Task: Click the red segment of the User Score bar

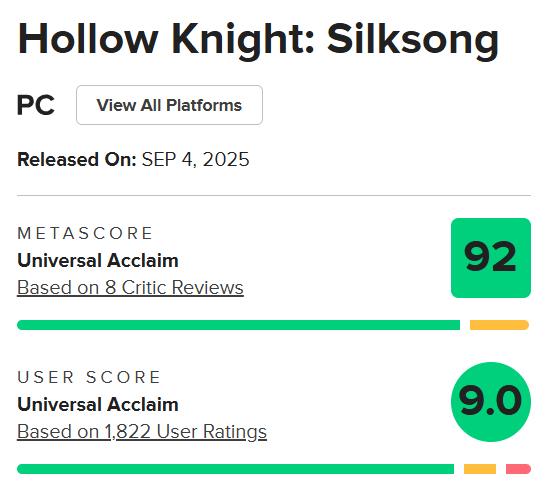Action: pyautogui.click(x=518, y=469)
